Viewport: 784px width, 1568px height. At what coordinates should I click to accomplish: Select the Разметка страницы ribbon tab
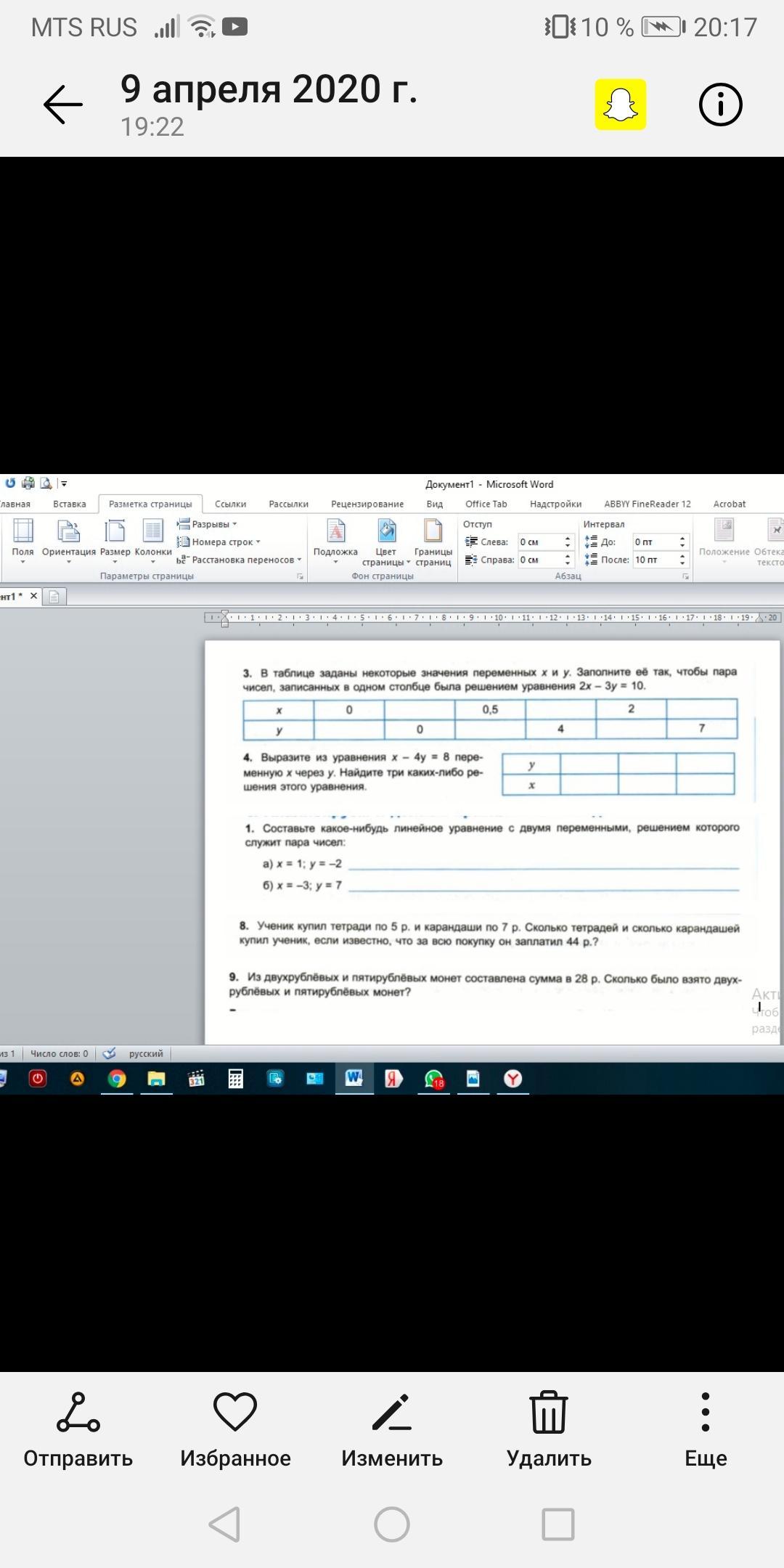click(x=150, y=504)
